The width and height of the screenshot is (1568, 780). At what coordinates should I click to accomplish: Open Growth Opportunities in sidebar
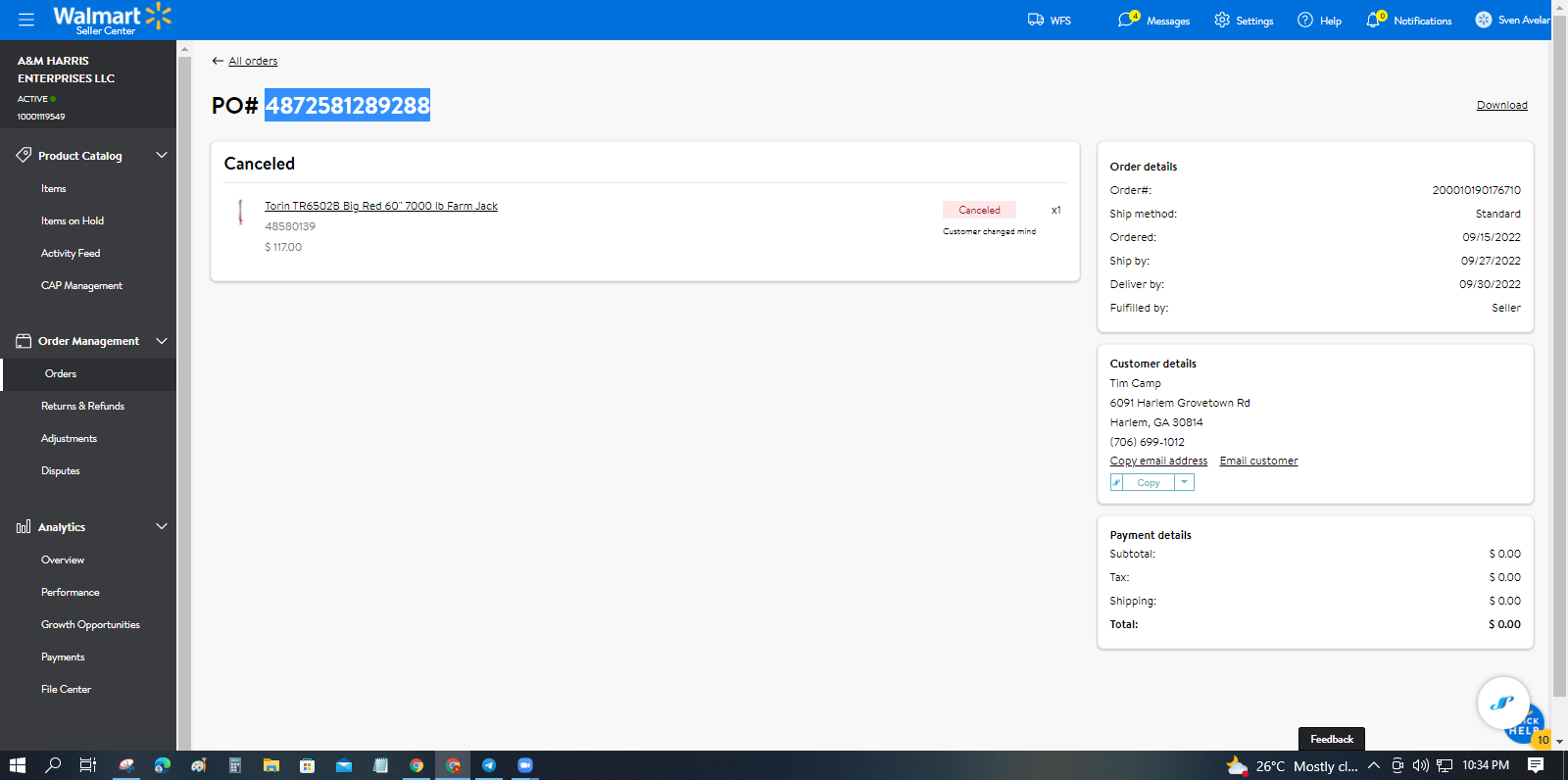pyautogui.click(x=88, y=624)
